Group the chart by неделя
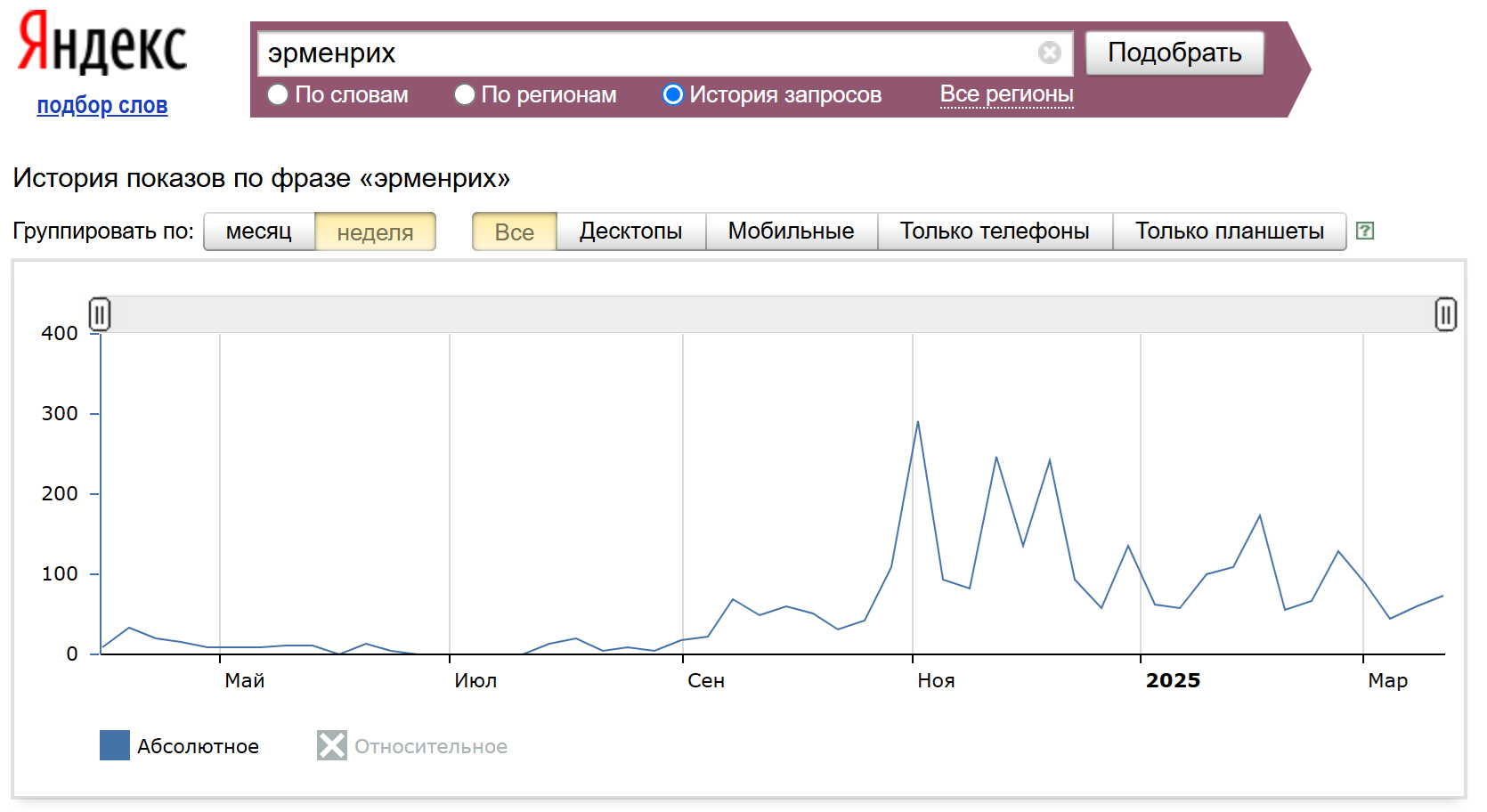The height and width of the screenshot is (812, 1487). pos(375,231)
